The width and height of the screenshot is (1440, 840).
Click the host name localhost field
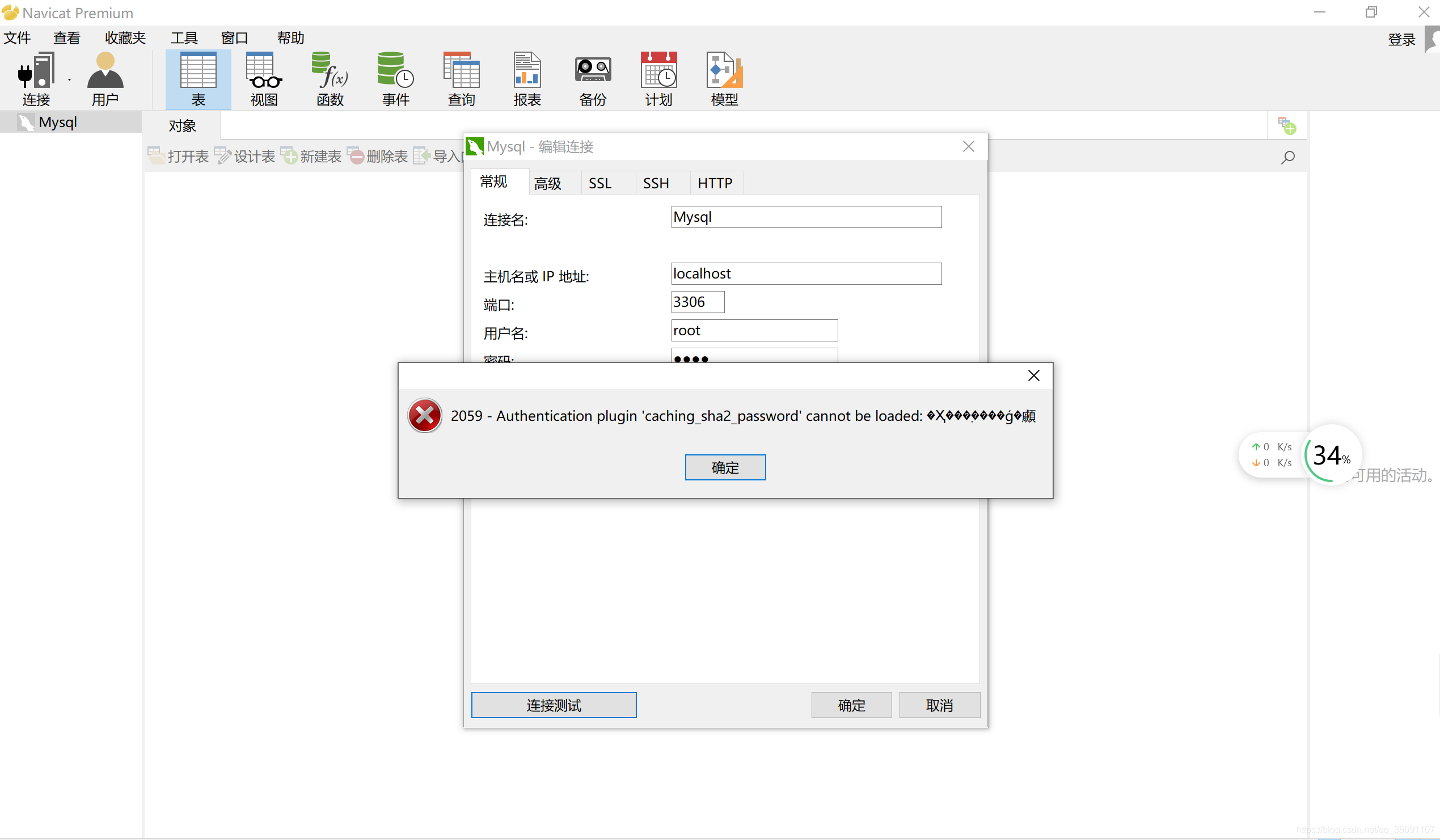(x=806, y=274)
